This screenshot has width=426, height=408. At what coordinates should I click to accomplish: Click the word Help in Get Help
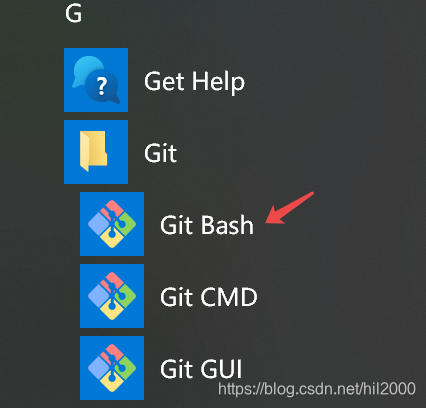pyautogui.click(x=218, y=82)
